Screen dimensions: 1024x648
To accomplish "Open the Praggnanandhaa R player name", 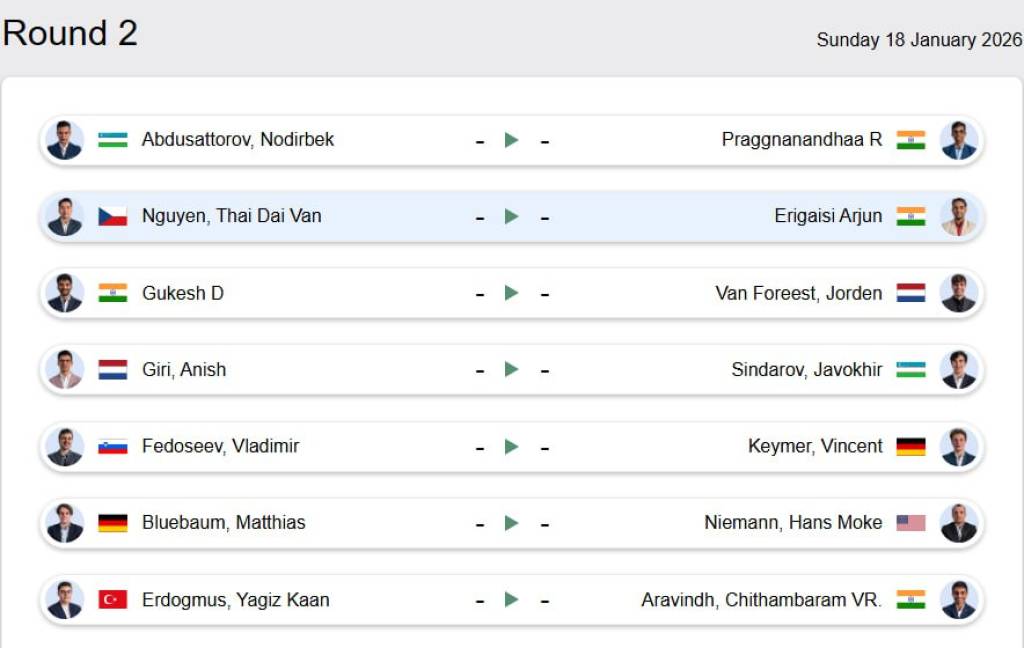I will [802, 140].
